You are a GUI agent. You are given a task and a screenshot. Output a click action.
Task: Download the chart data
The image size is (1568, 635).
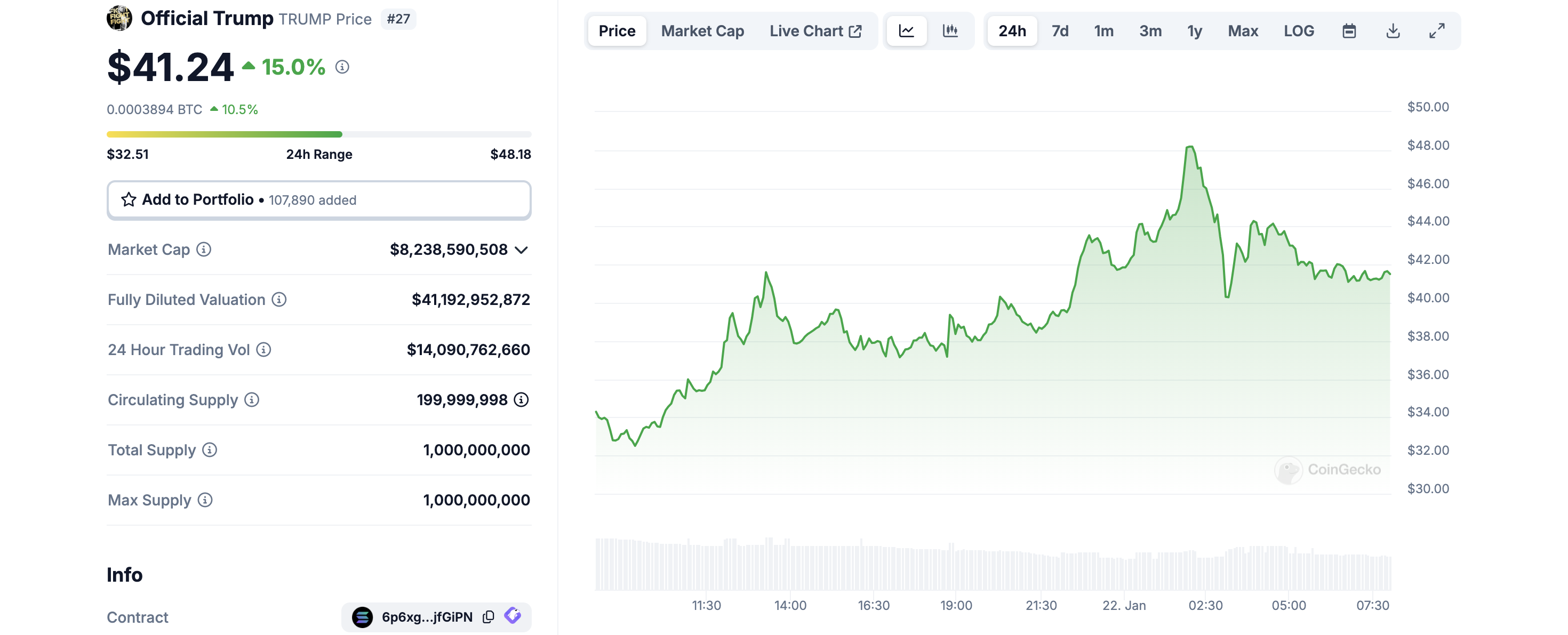[1393, 30]
